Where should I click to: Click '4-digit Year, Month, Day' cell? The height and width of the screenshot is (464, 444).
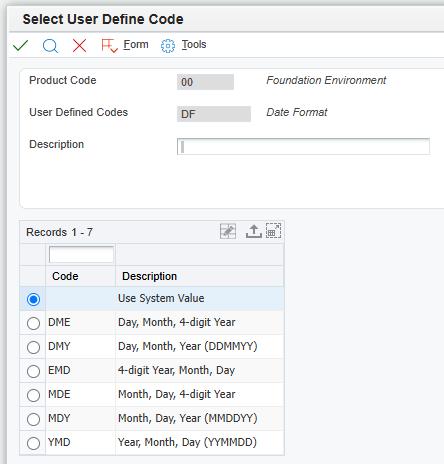[199, 371]
